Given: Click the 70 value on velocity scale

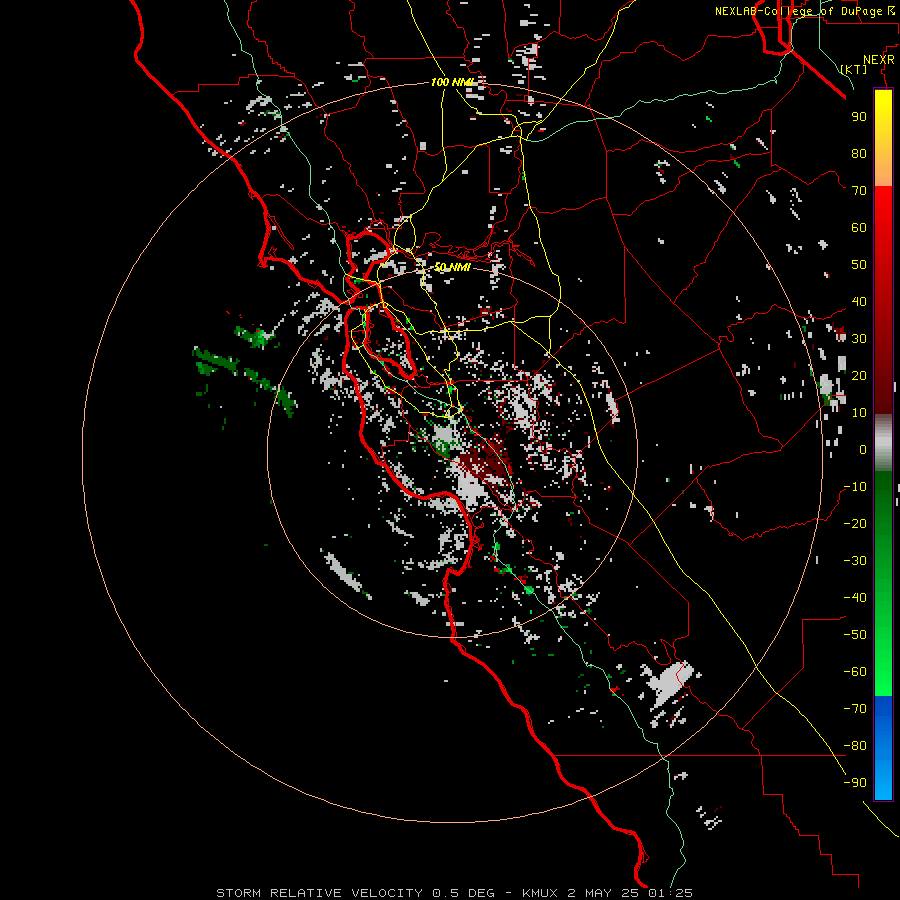Looking at the screenshot, I should pyautogui.click(x=859, y=191).
